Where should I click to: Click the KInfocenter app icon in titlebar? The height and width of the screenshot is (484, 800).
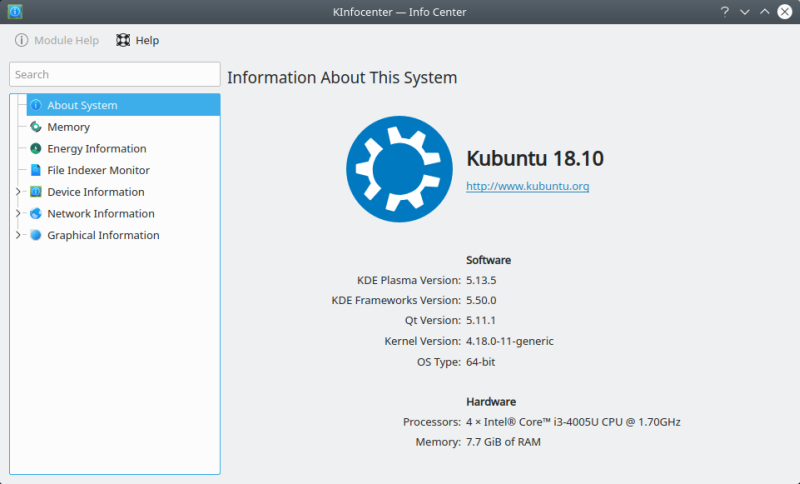[15, 11]
